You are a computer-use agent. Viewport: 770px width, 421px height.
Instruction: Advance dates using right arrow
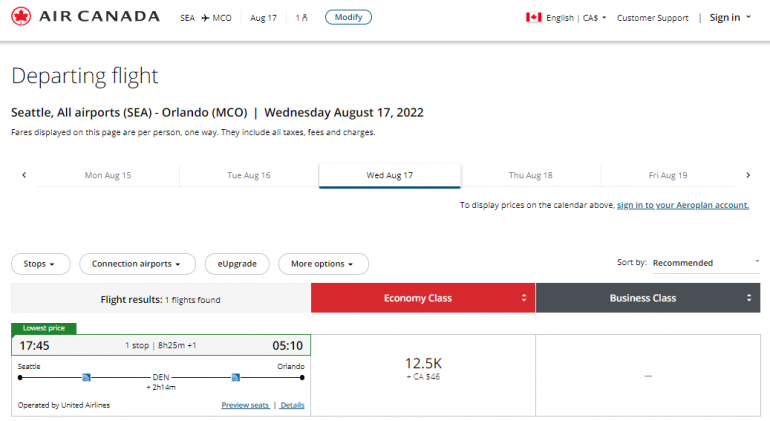(x=747, y=175)
